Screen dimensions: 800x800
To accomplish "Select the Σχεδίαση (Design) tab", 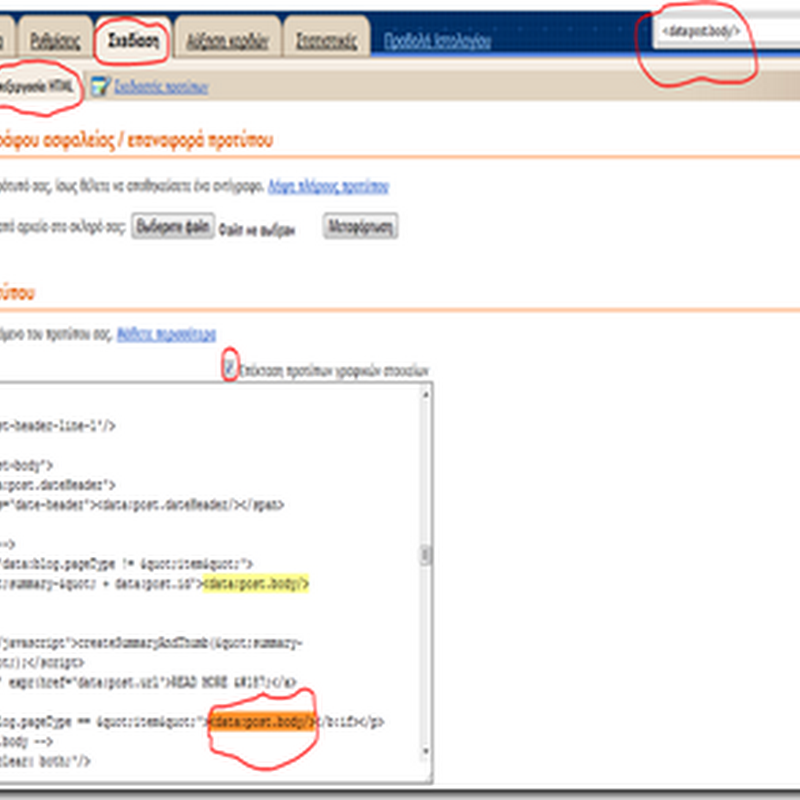I will (133, 39).
